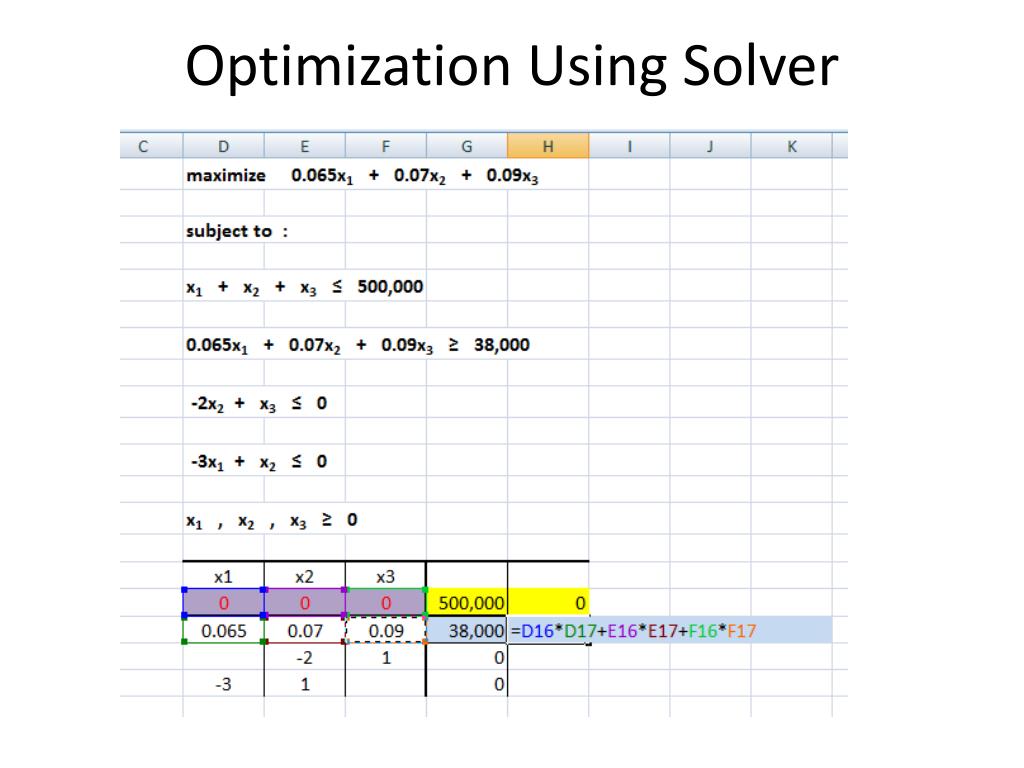Select column H header highlighted in orange
Image resolution: width=1024 pixels, height=768 pixels.
pos(547,146)
